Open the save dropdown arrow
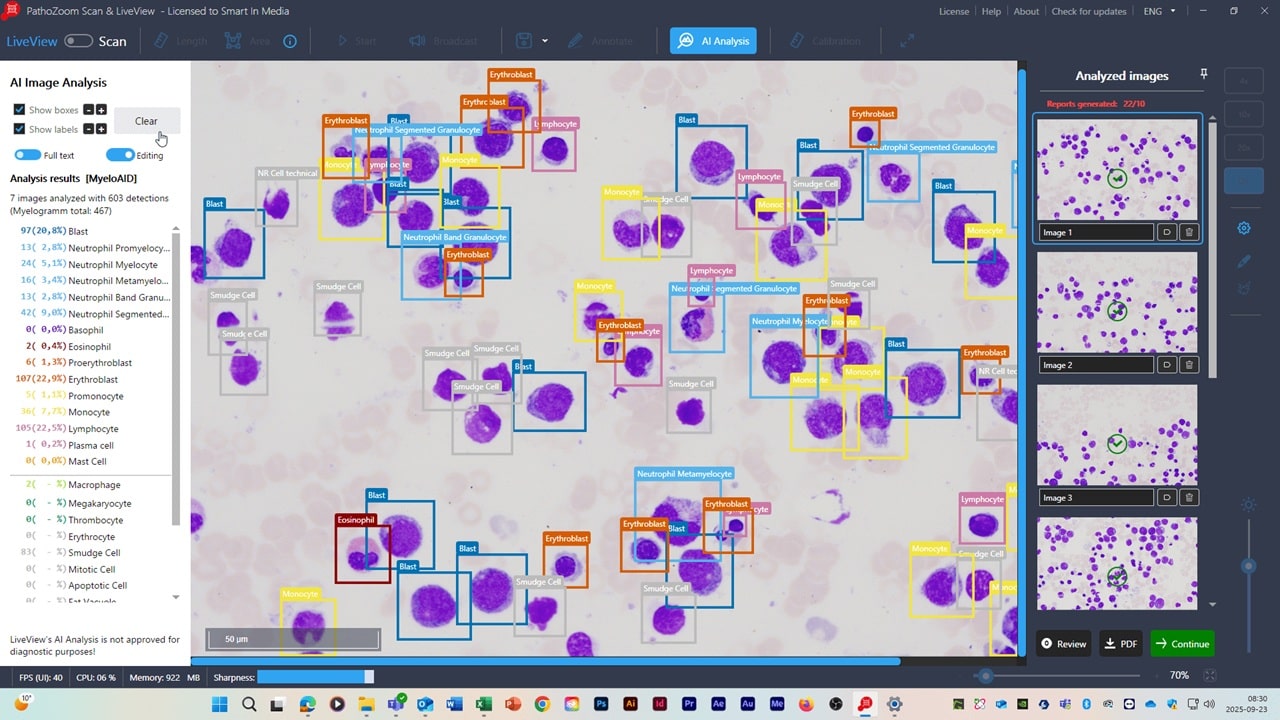 click(545, 41)
